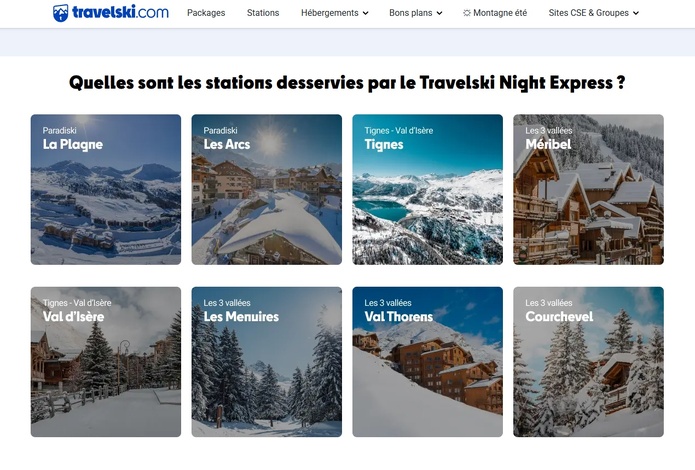Expand the Hébergements dropdown chevron
This screenshot has height=470, width=695.
pyautogui.click(x=366, y=13)
